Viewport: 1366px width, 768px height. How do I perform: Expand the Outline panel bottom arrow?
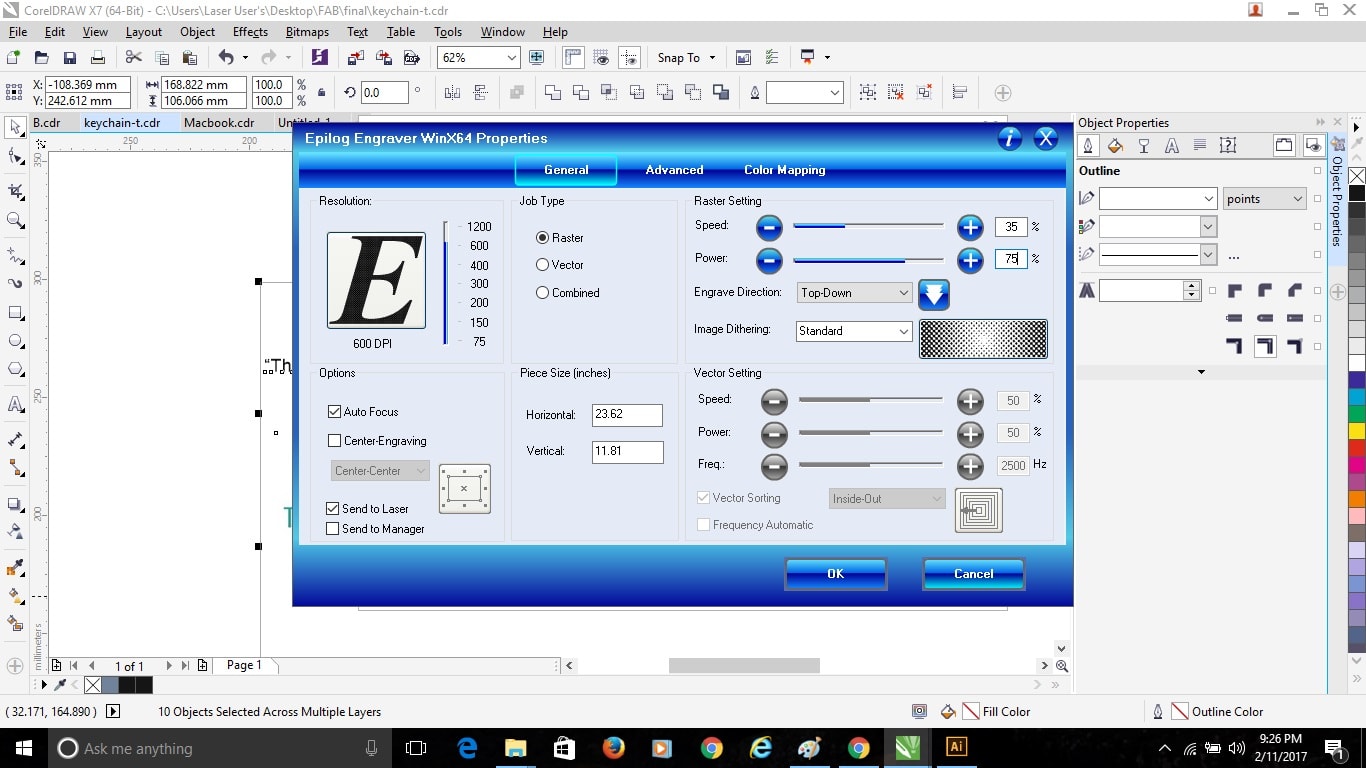[x=1201, y=372]
